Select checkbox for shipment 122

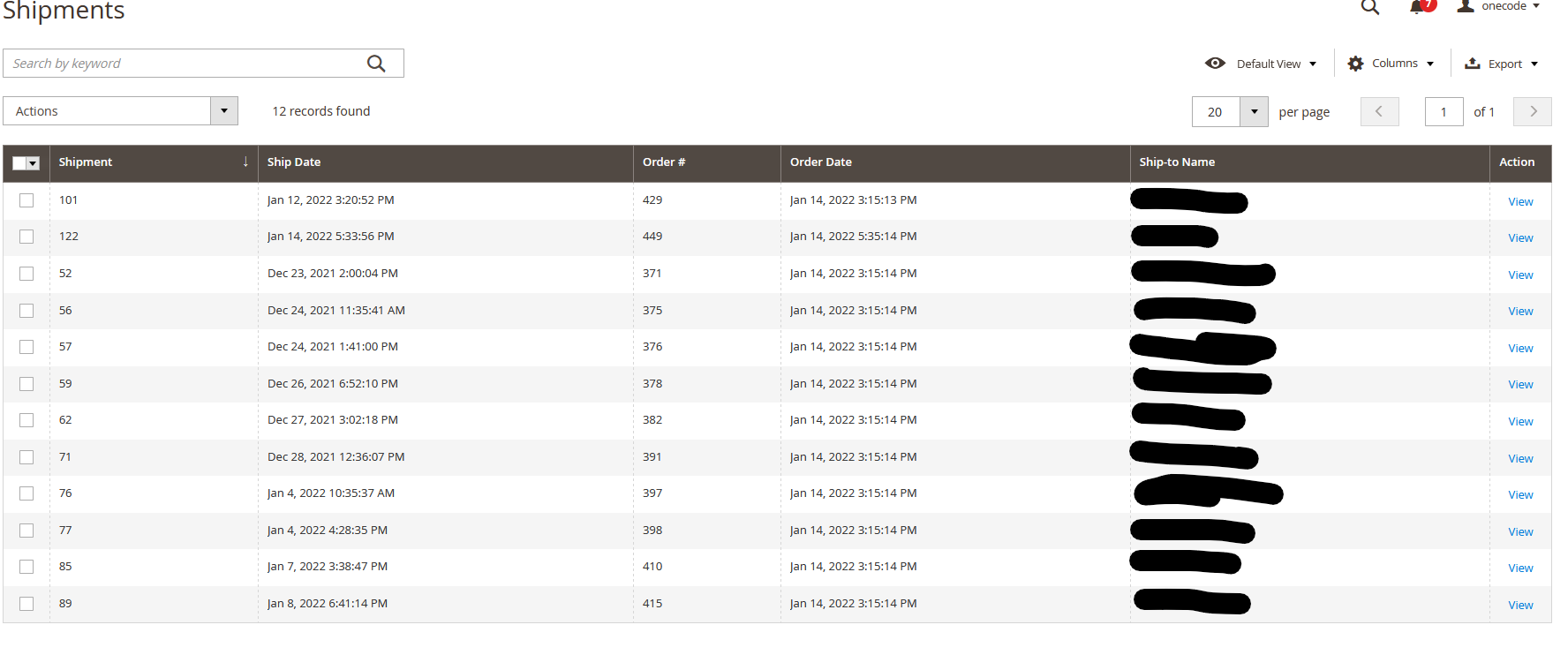[26, 237]
